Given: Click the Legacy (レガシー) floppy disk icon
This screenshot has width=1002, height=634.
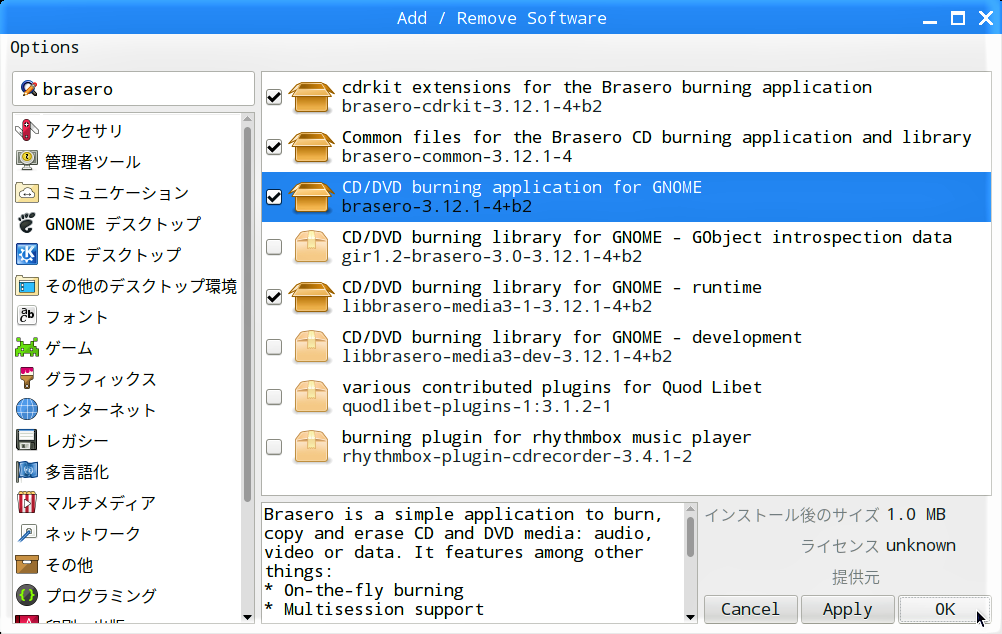Looking at the screenshot, I should pos(27,440).
